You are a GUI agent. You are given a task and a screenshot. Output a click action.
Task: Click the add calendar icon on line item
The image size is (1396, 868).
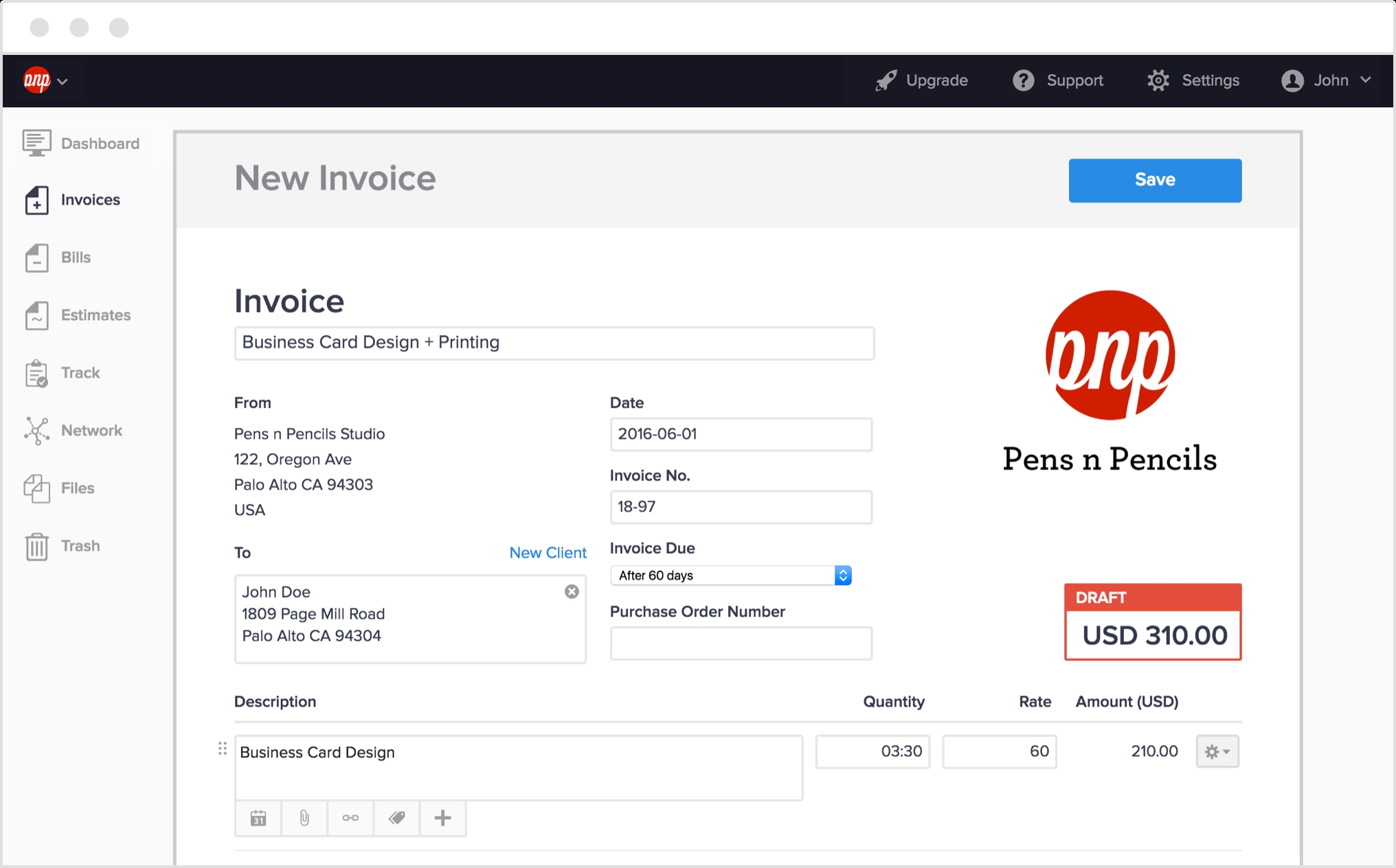tap(258, 818)
